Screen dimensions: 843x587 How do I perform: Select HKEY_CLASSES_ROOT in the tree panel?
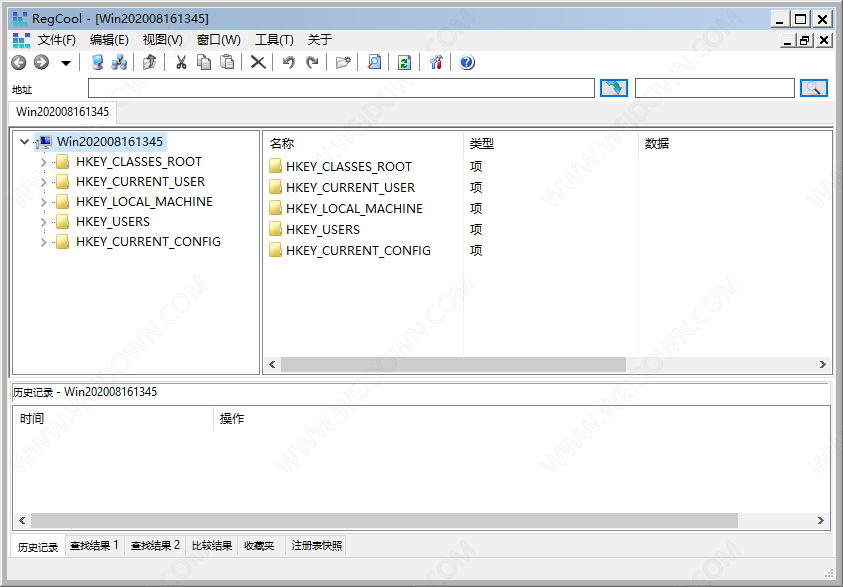139,162
